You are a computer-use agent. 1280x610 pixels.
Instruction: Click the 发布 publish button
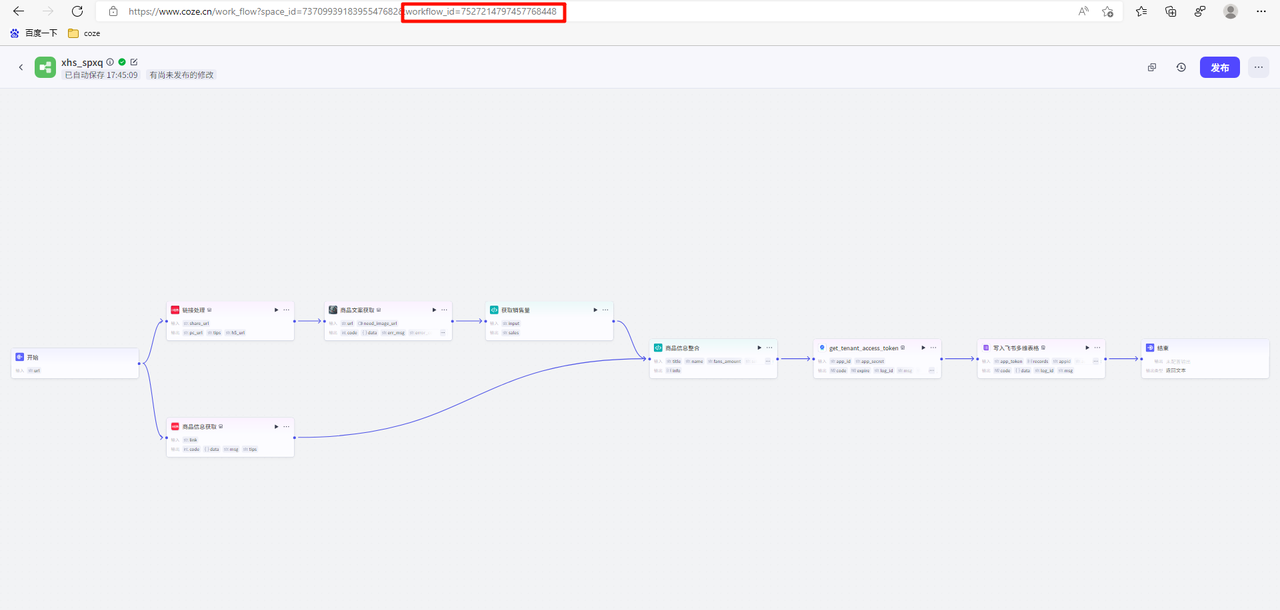pyautogui.click(x=1219, y=67)
